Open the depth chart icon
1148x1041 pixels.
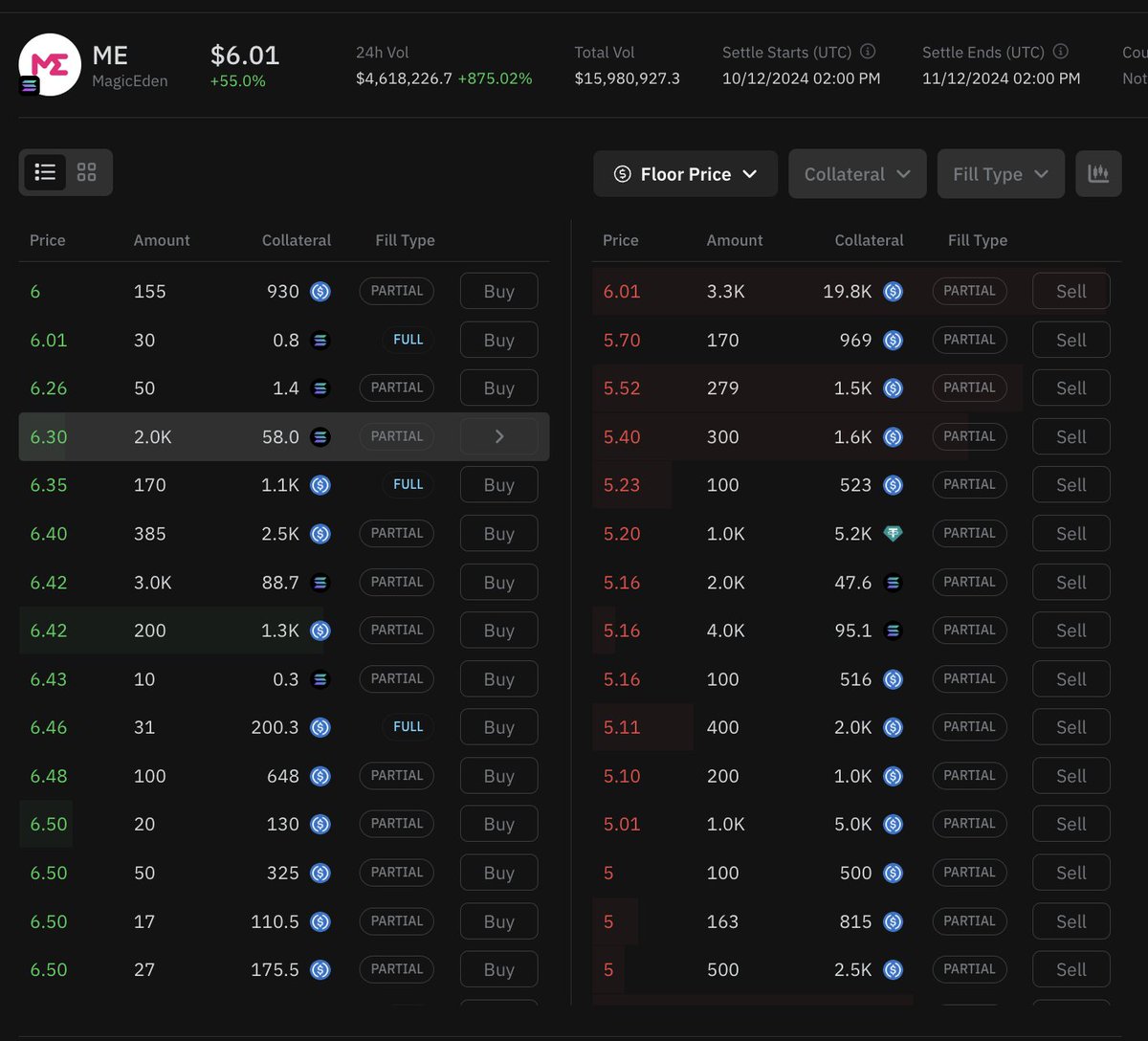(x=1098, y=173)
